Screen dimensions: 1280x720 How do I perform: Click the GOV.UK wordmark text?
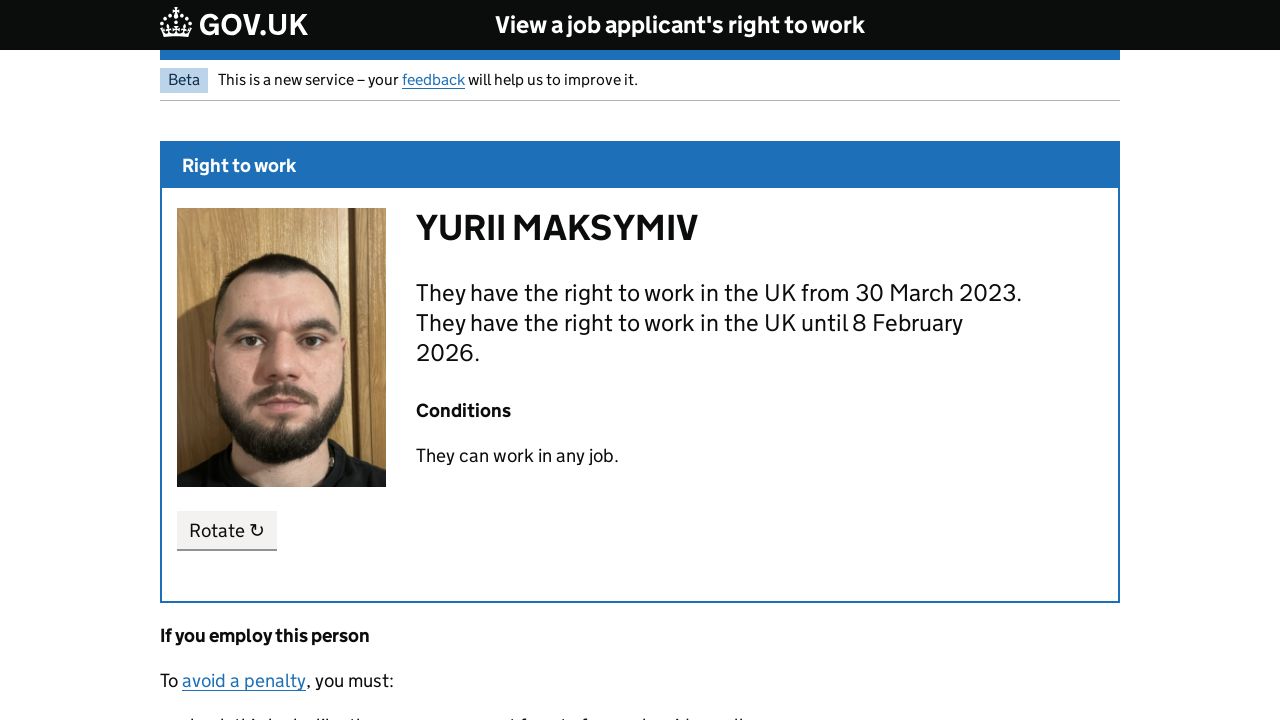tap(253, 25)
